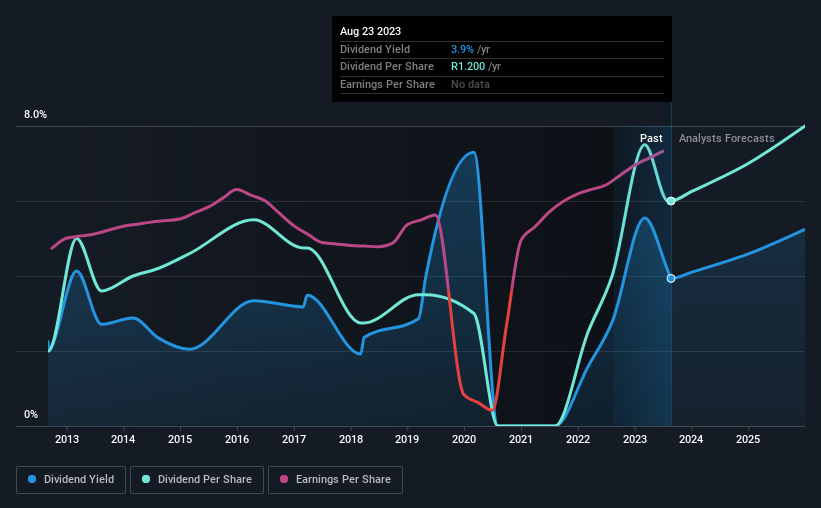Image resolution: width=821 pixels, height=508 pixels.
Task: Click the 2016 x-axis label
Action: 237,439
